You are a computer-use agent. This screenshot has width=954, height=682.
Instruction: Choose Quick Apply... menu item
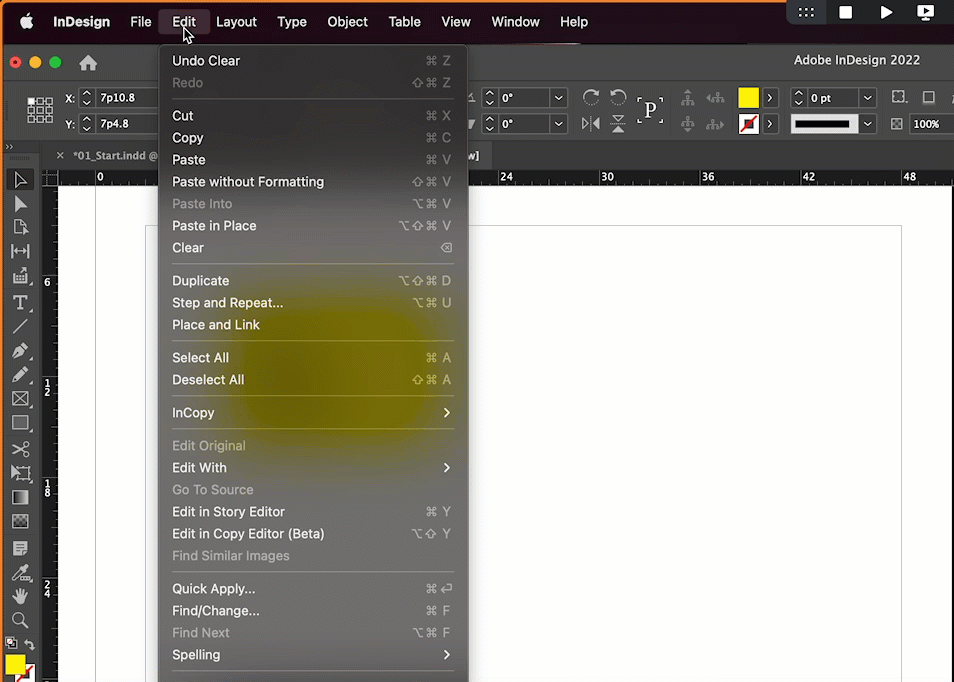click(x=313, y=589)
